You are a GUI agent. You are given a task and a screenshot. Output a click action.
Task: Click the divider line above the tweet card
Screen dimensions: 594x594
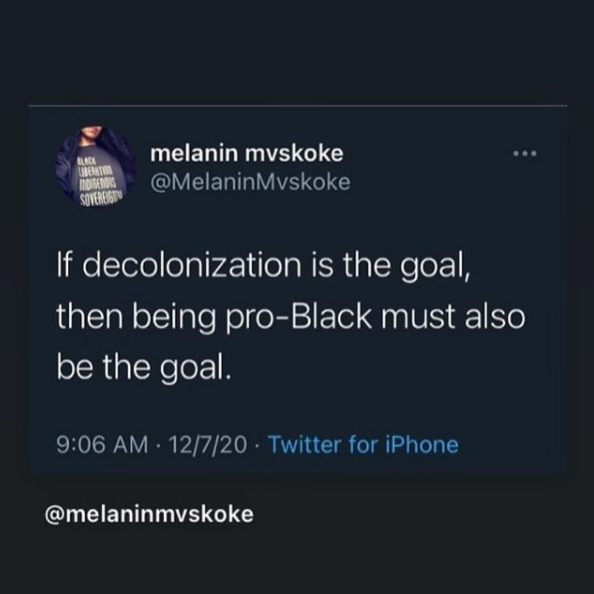pos(298,106)
